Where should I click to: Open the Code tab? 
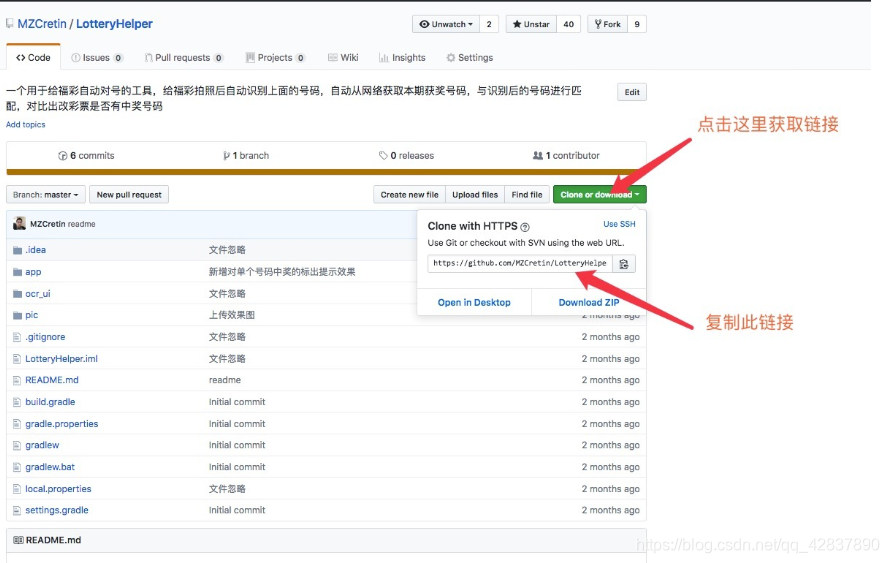pyautogui.click(x=33, y=58)
